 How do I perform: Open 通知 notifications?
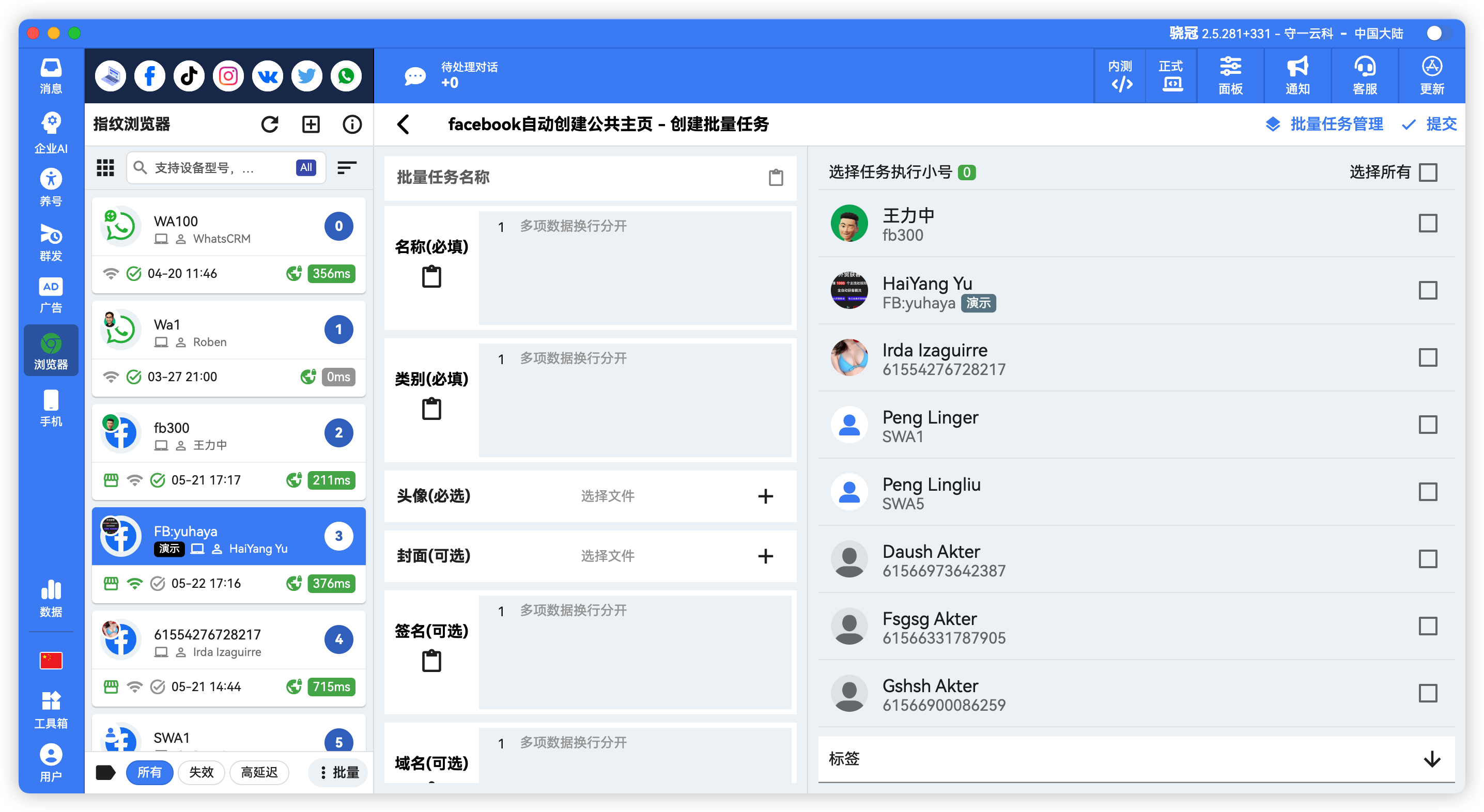(1297, 75)
